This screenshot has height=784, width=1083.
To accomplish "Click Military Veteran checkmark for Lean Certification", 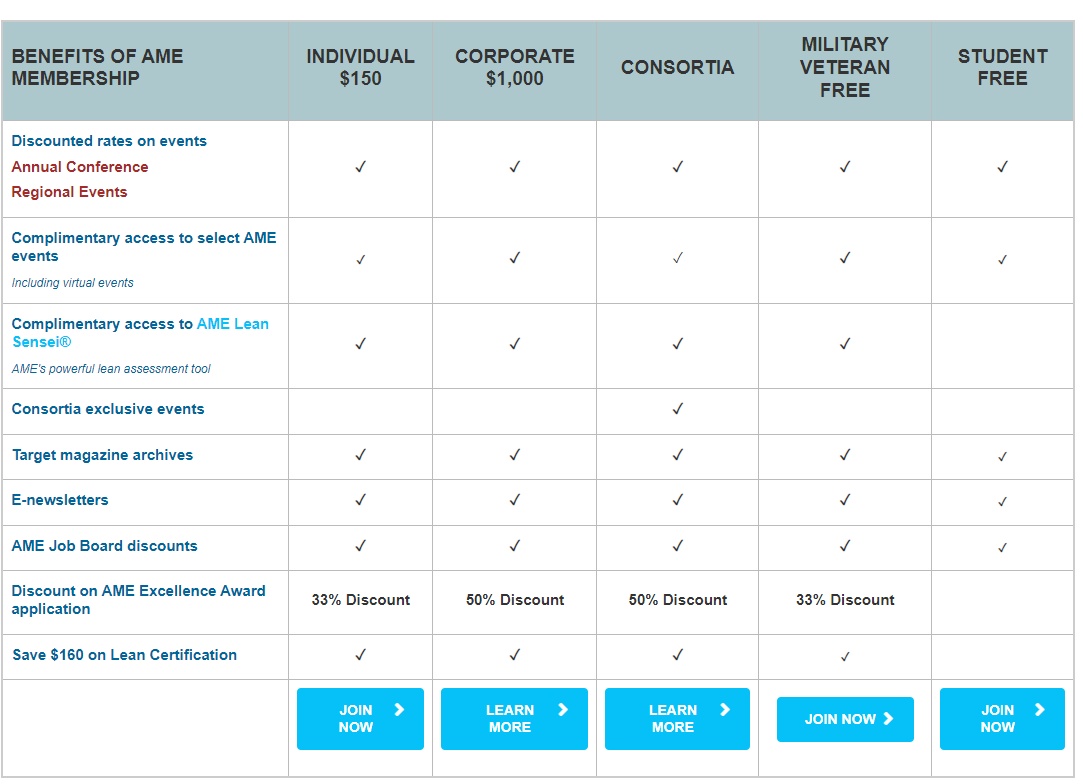I will point(845,657).
